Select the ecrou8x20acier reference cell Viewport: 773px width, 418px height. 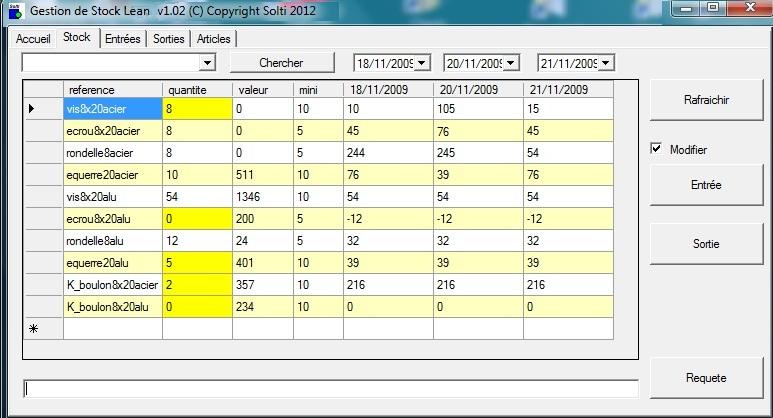113,131
